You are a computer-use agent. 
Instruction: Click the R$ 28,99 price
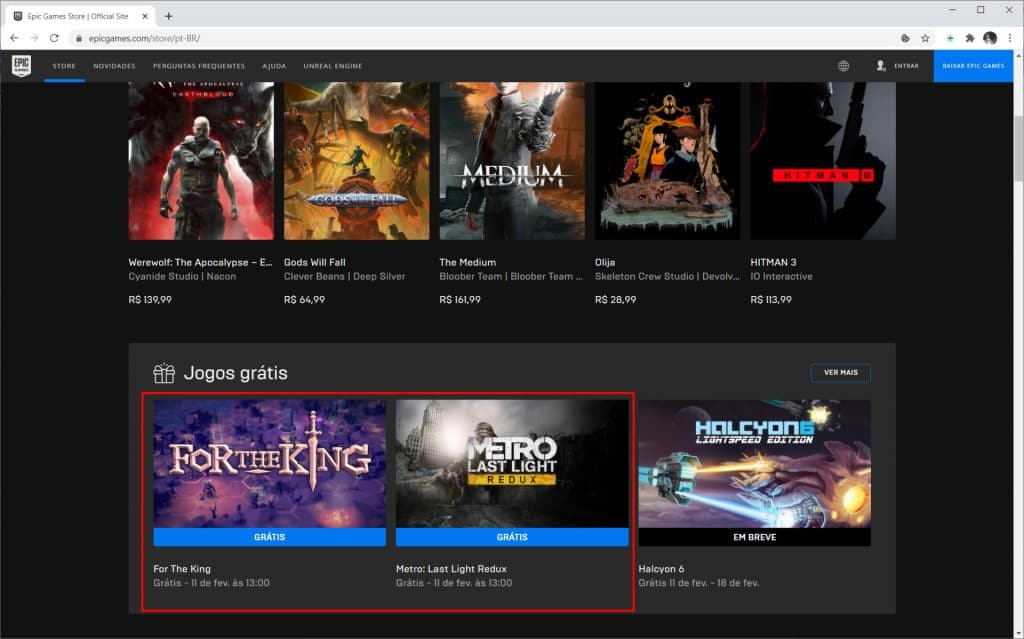(615, 300)
